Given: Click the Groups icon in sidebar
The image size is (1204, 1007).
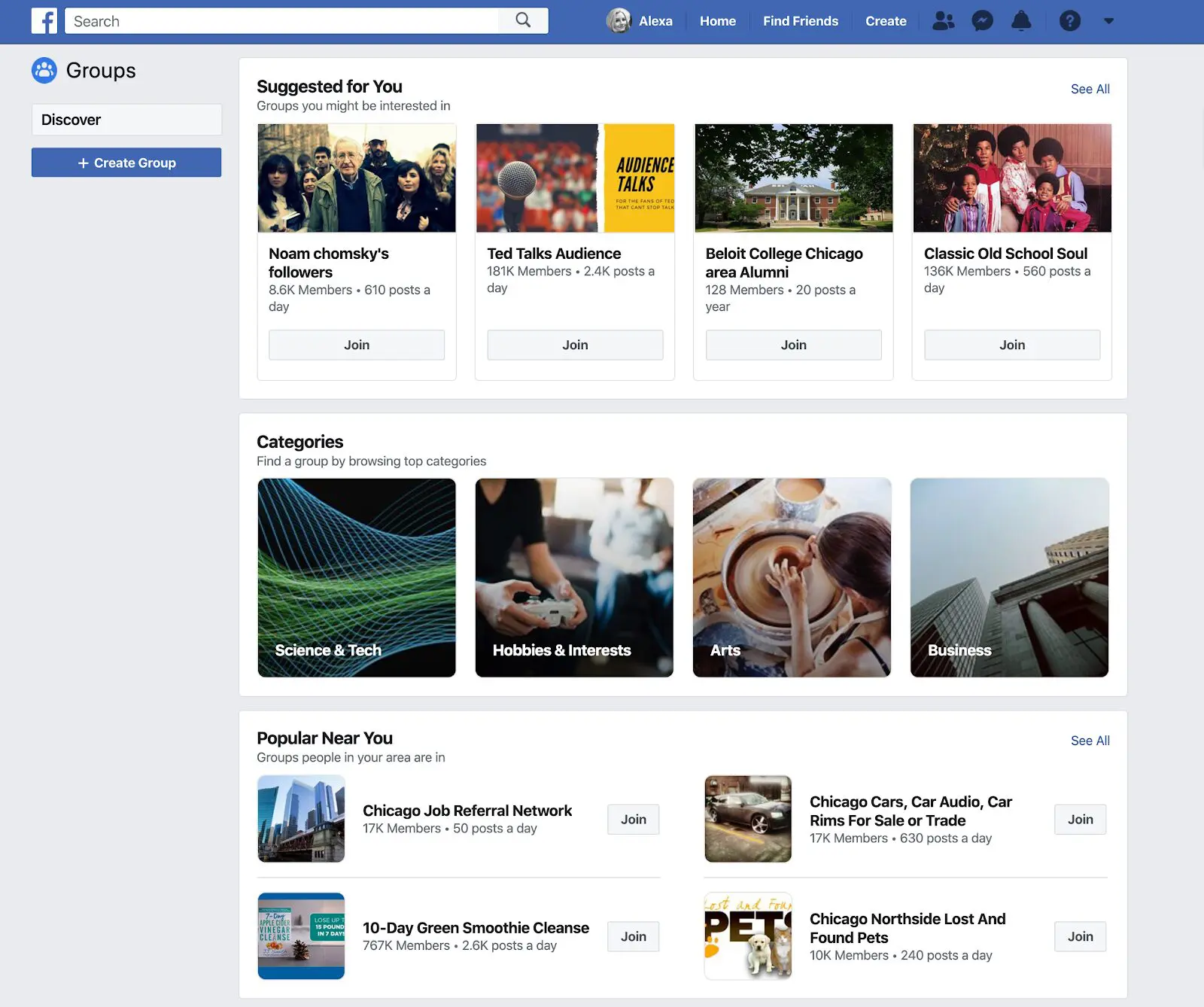Looking at the screenshot, I should [44, 71].
